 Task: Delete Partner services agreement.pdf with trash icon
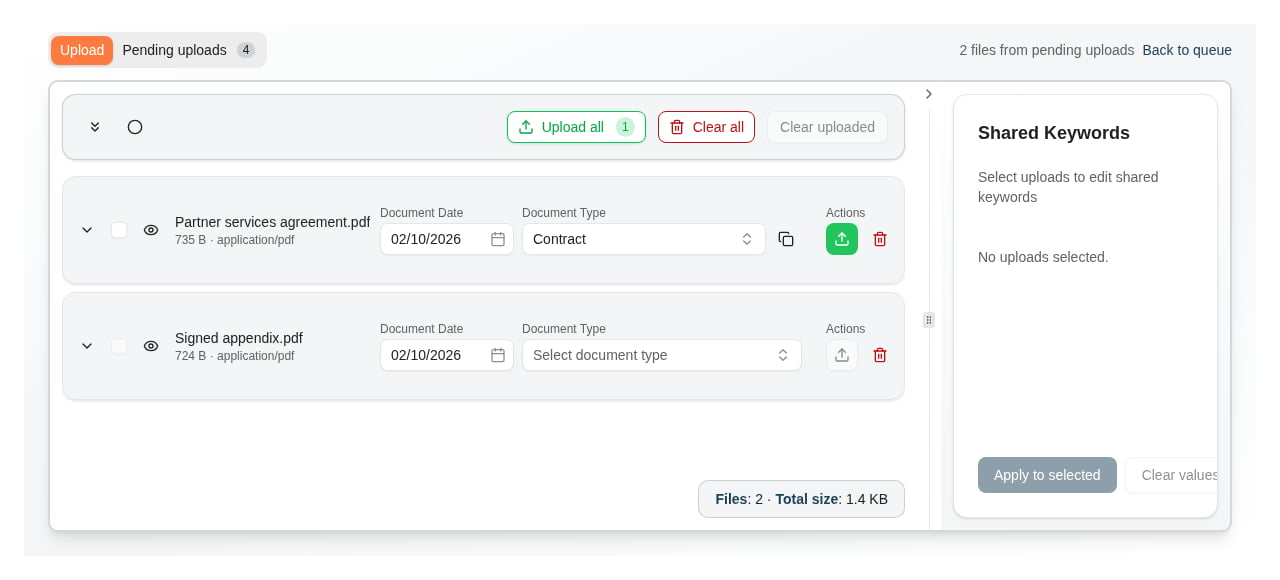point(880,239)
